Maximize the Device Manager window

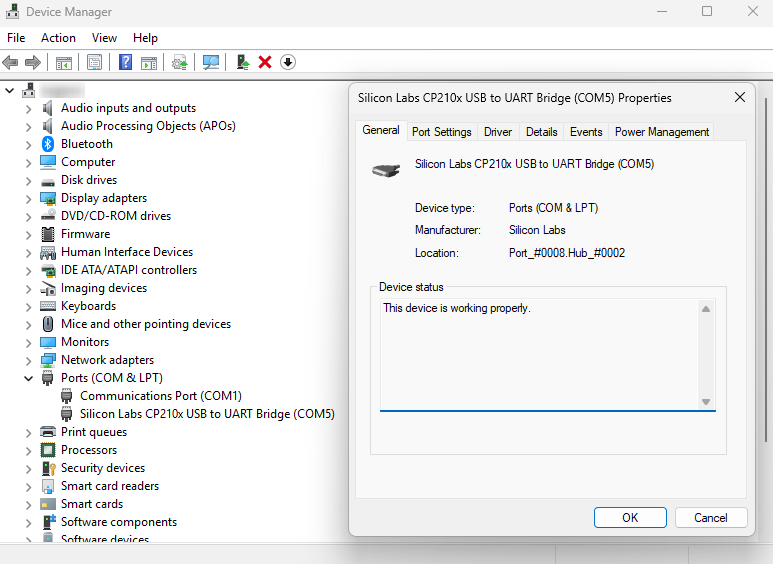707,11
